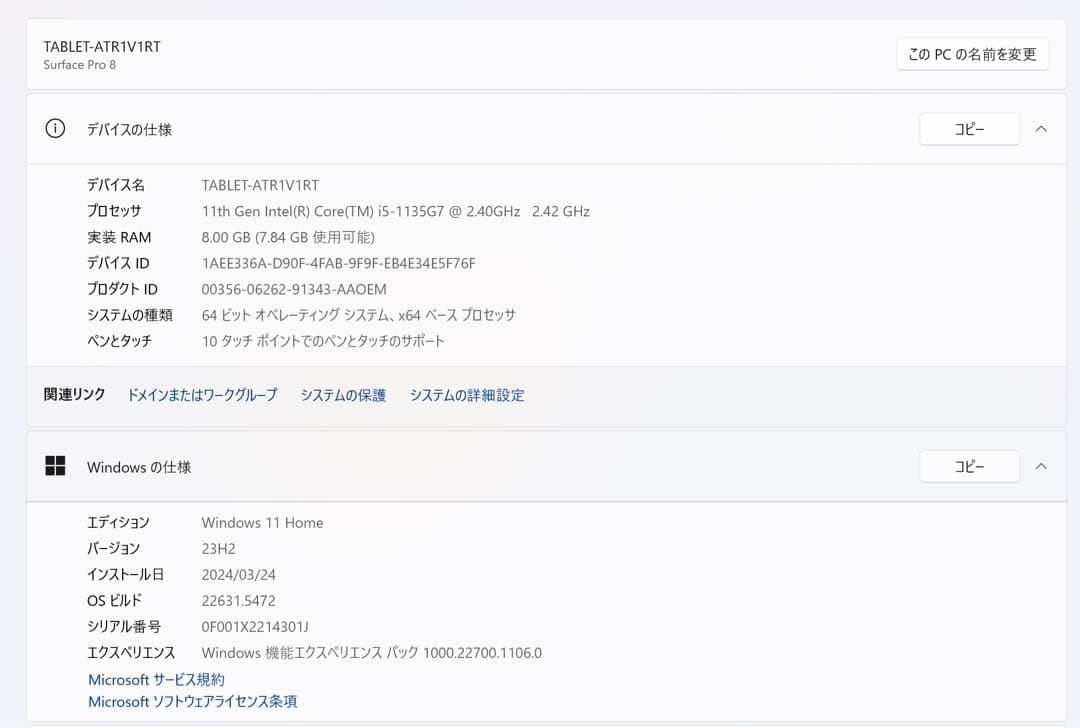Open ドメインまたはワークグループ settings

(201, 395)
